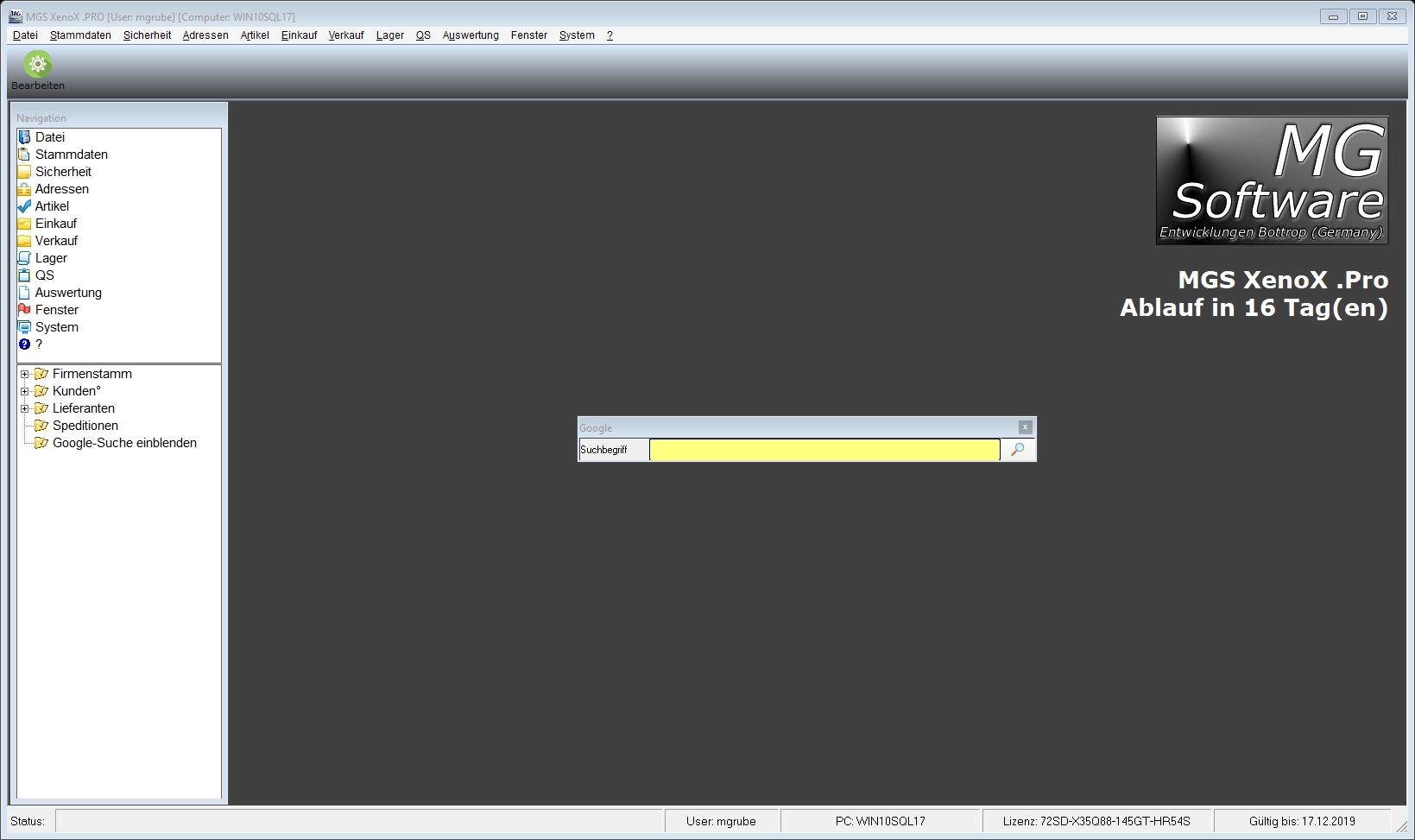Screen dimensions: 1415x840
Task: Click the application icon in the title bar
Action: point(16,16)
